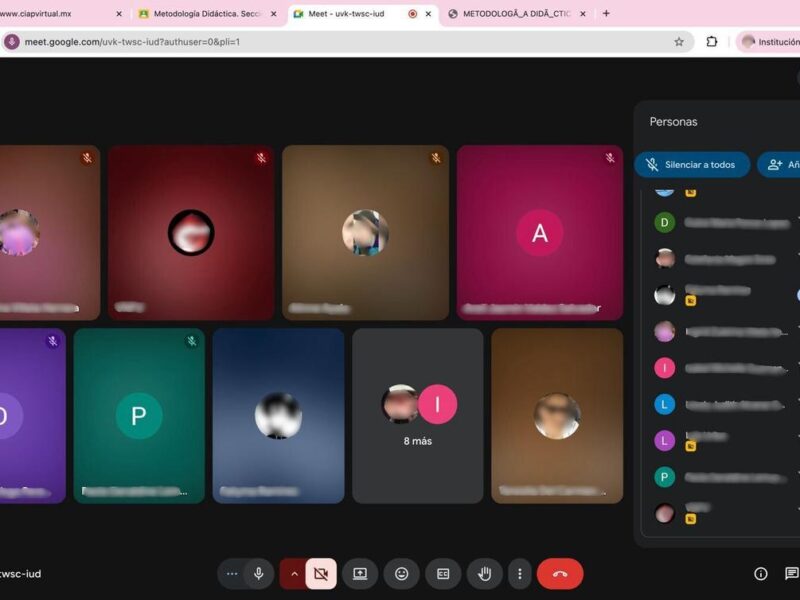Select the blue-gray participant tile with black-and-white avatar
This screenshot has width=800, height=600.
point(278,416)
